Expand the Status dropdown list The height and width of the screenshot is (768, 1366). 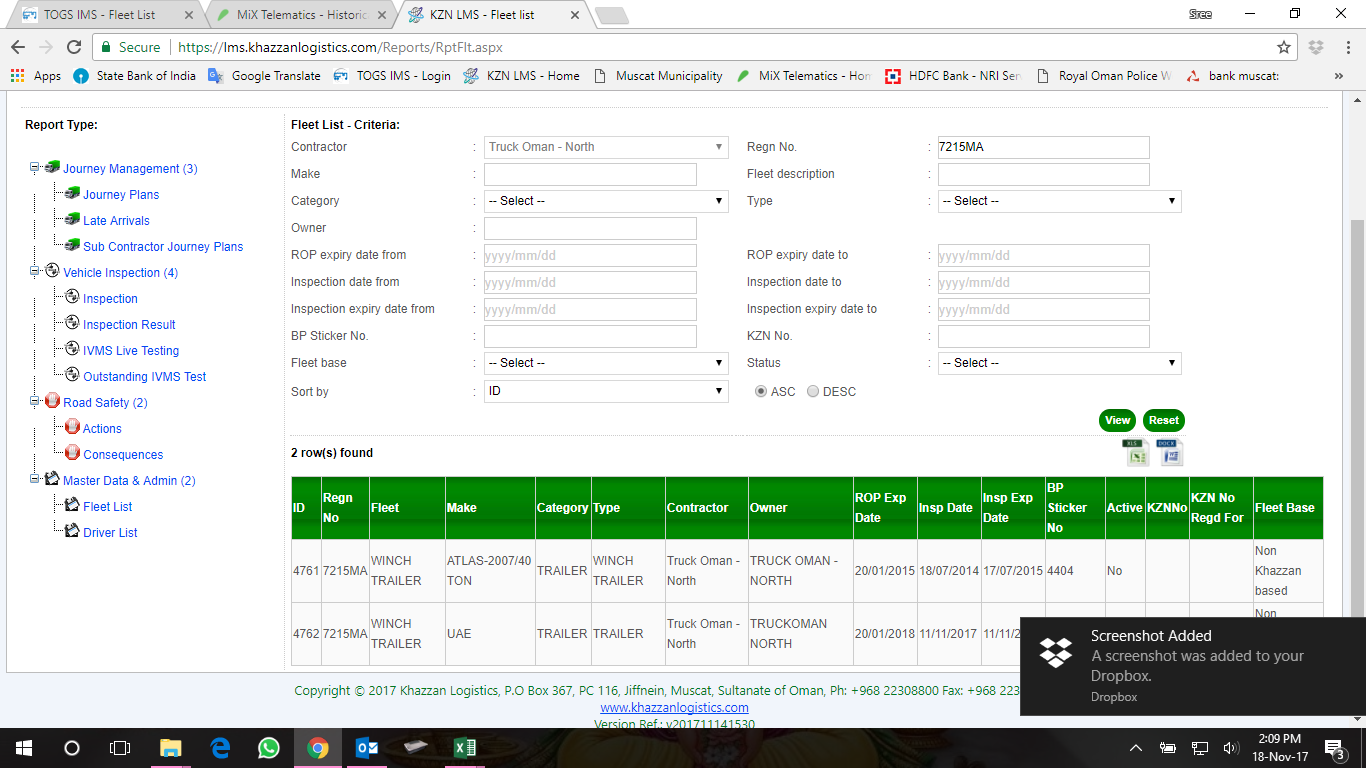pos(1059,363)
